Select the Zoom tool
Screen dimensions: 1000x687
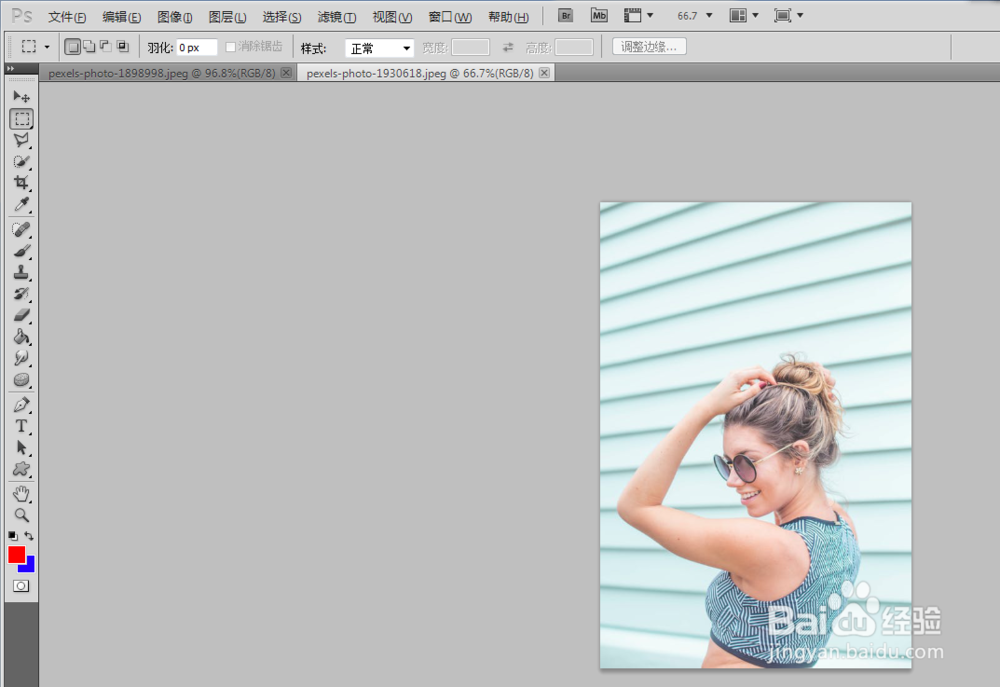pyautogui.click(x=22, y=515)
